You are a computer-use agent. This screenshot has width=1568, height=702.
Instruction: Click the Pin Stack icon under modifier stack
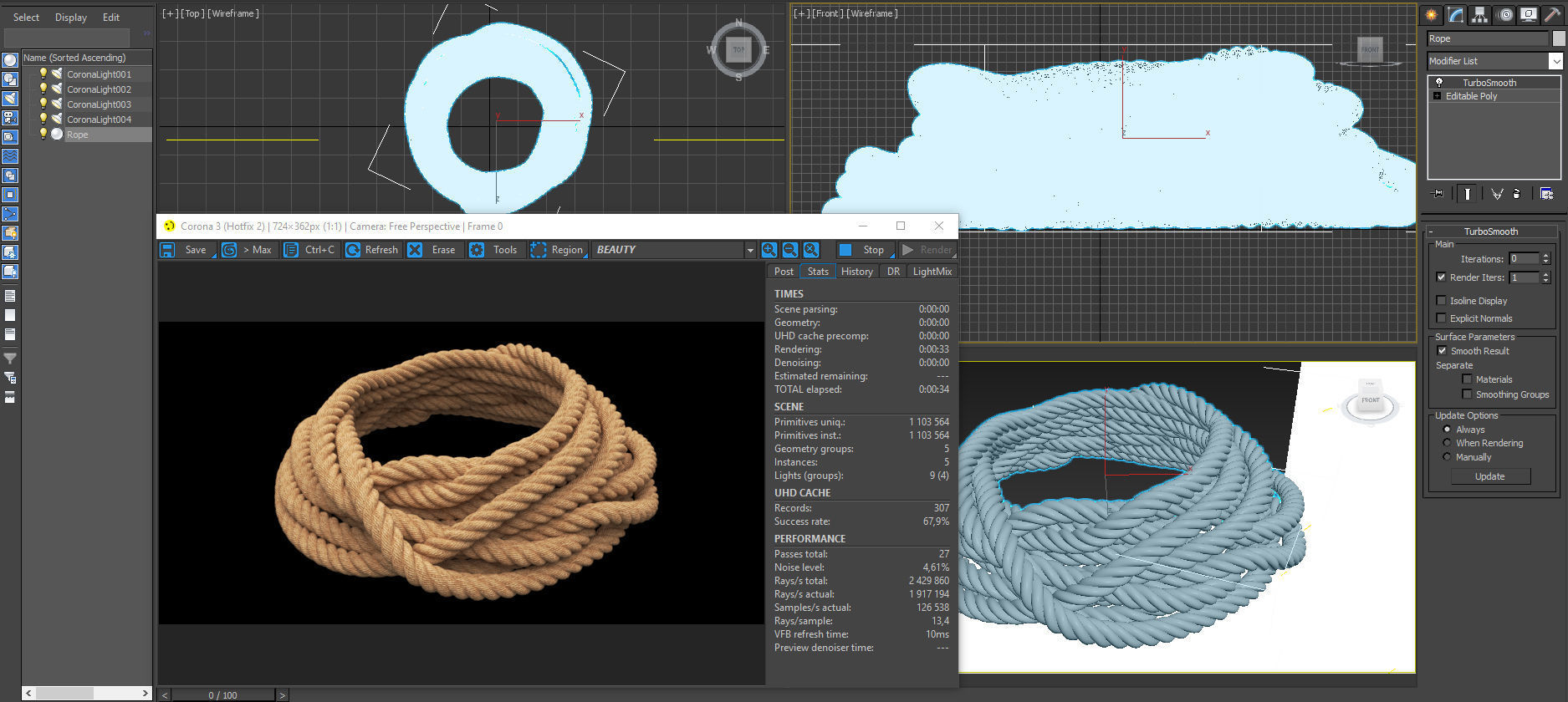[1438, 194]
